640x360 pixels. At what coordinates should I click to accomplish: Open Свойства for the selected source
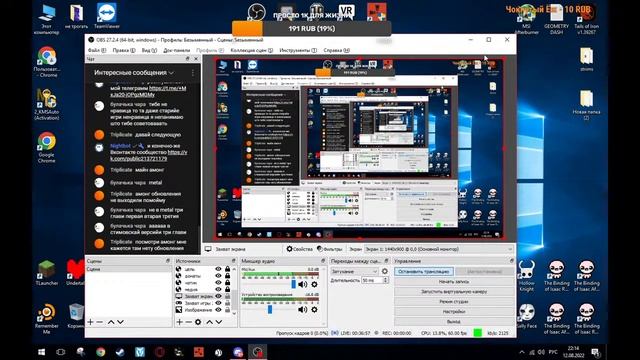coord(300,249)
